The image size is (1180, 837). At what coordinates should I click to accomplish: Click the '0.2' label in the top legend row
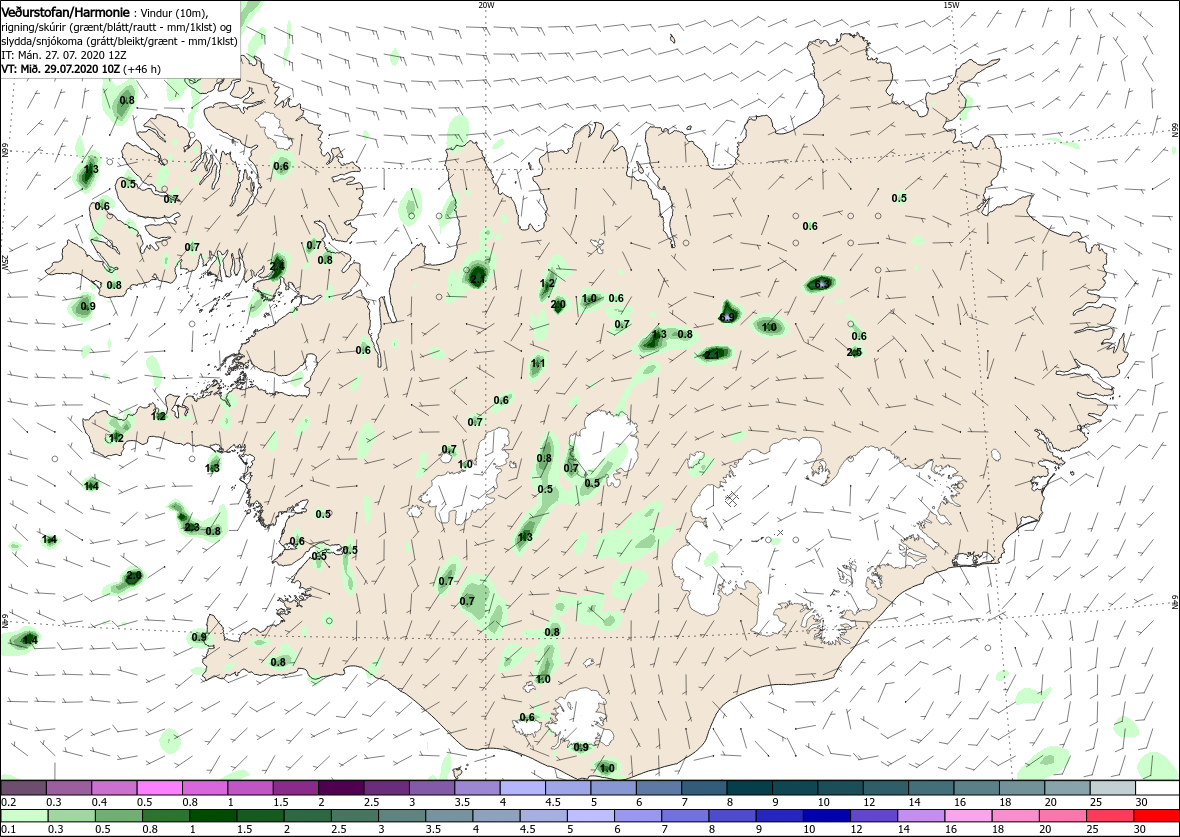point(9,802)
